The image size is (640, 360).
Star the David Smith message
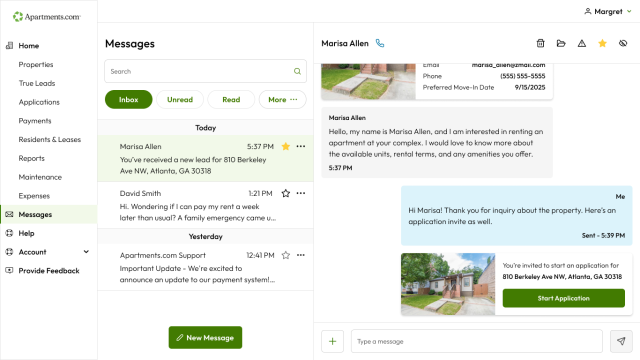tap(286, 193)
